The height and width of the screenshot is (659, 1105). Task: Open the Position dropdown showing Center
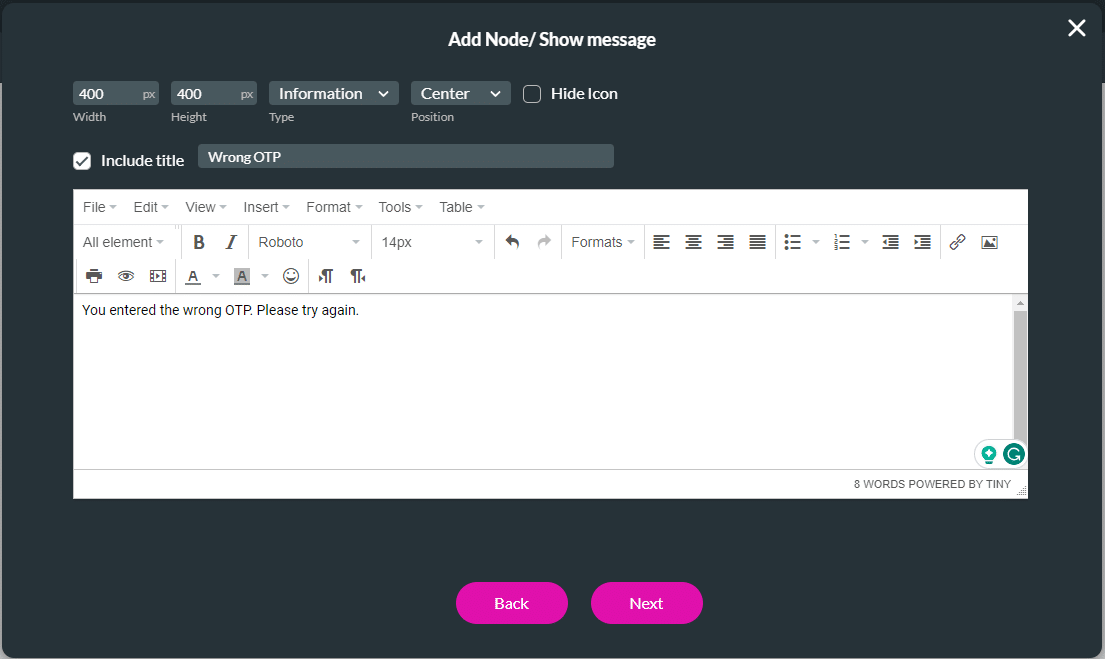(460, 93)
